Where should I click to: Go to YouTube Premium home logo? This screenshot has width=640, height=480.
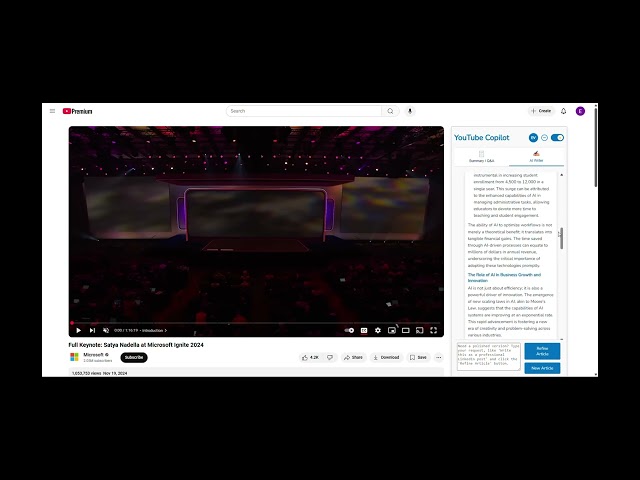pyautogui.click(x=78, y=111)
